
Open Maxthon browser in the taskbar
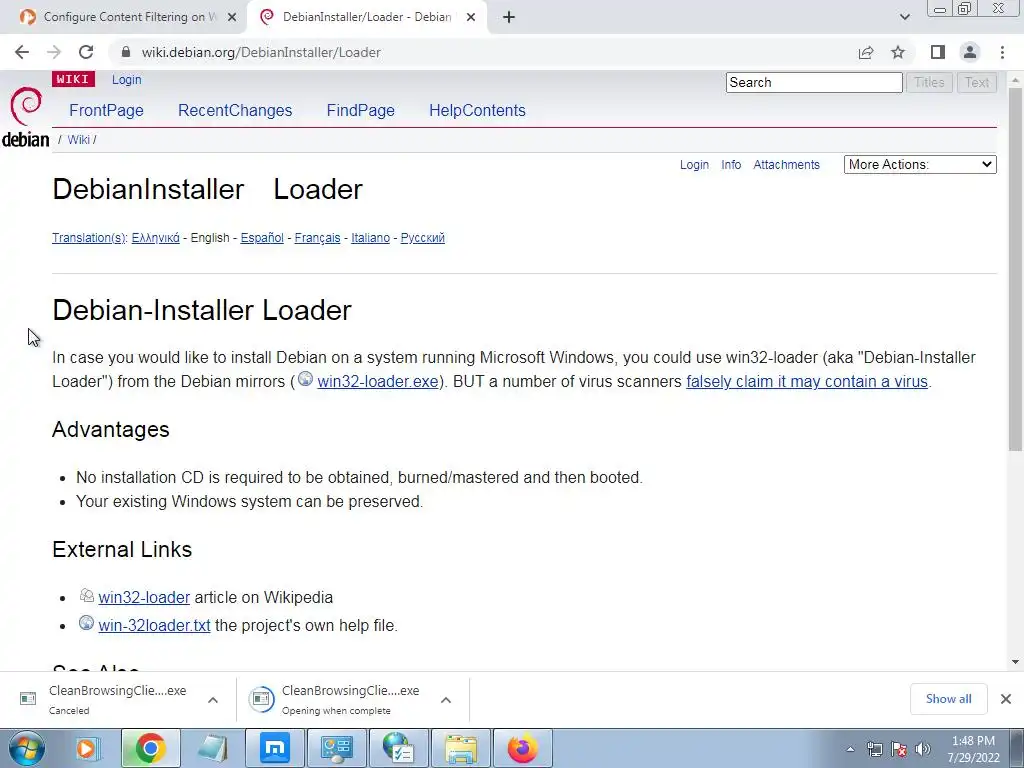275,748
